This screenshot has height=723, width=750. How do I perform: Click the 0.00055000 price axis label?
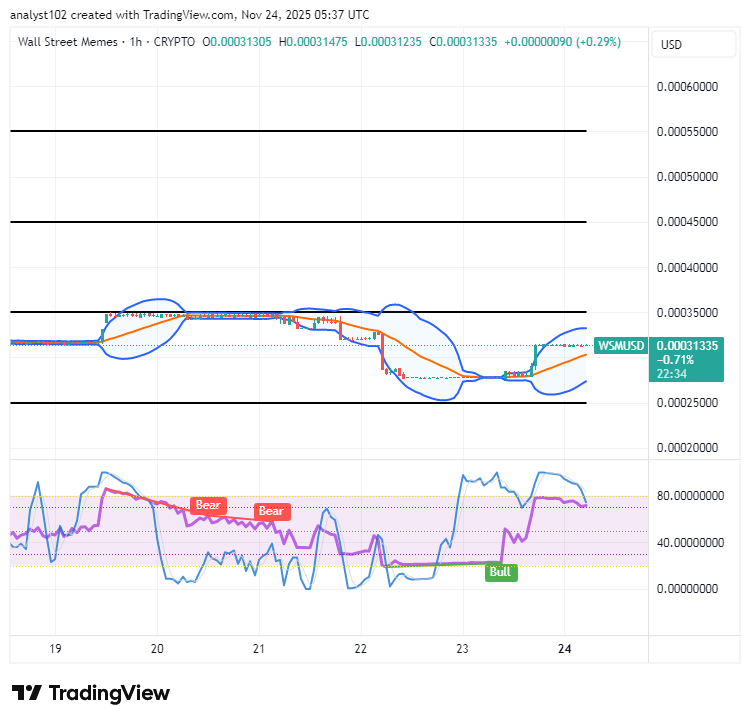[x=687, y=132]
